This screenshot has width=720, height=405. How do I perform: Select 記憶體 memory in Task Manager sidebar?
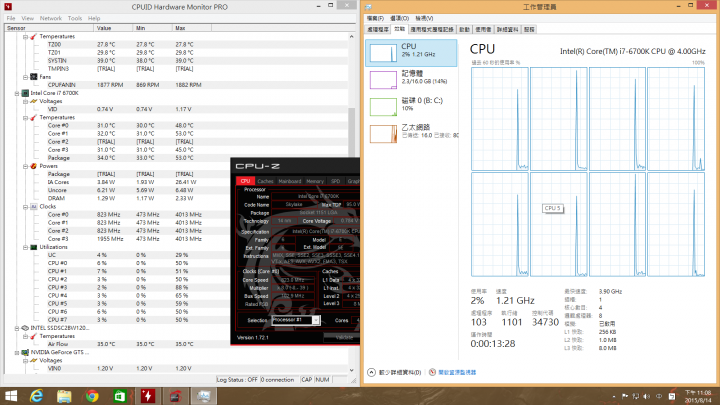click(411, 79)
